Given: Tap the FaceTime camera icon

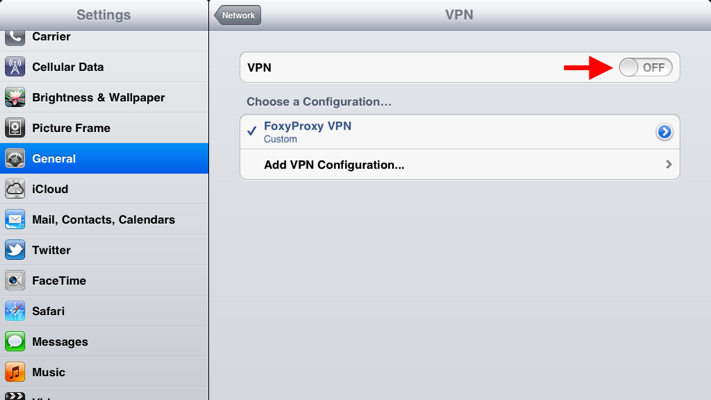Looking at the screenshot, I should 15,280.
